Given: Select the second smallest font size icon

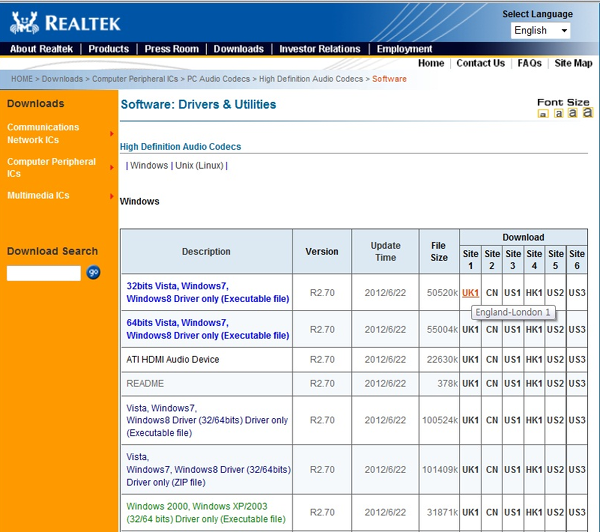Looking at the screenshot, I should [x=558, y=113].
